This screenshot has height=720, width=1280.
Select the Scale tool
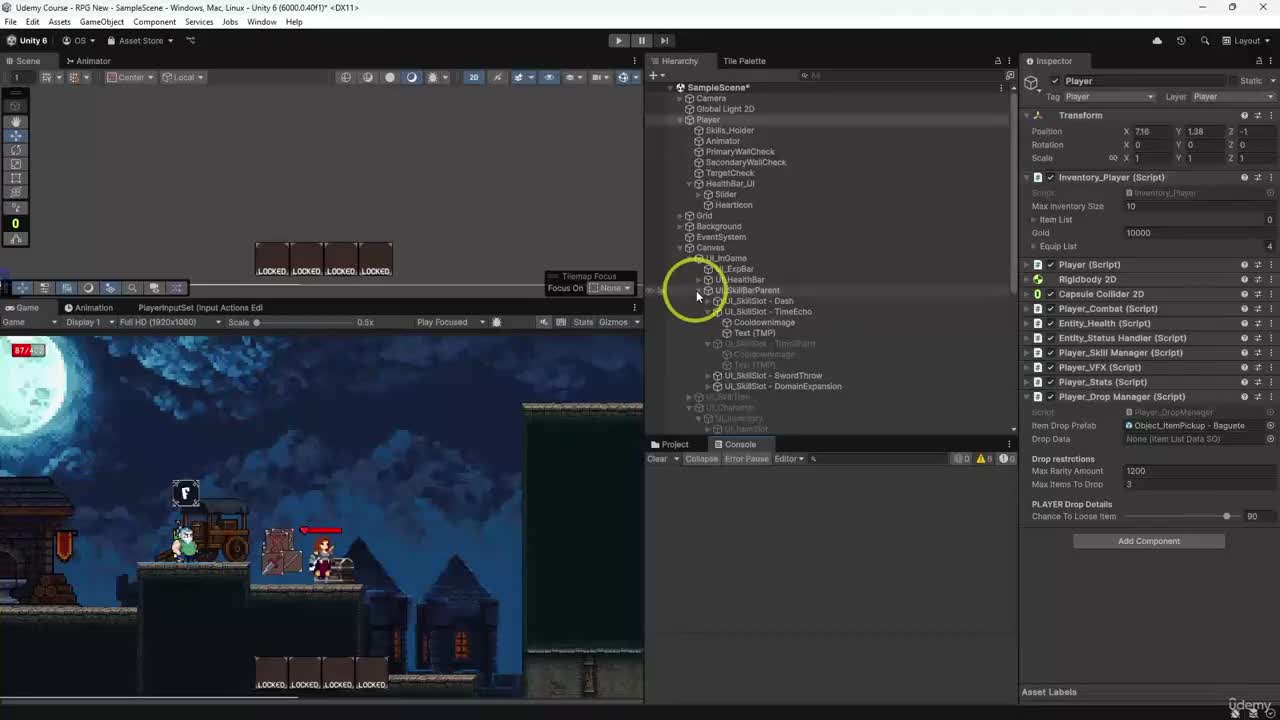coord(15,164)
